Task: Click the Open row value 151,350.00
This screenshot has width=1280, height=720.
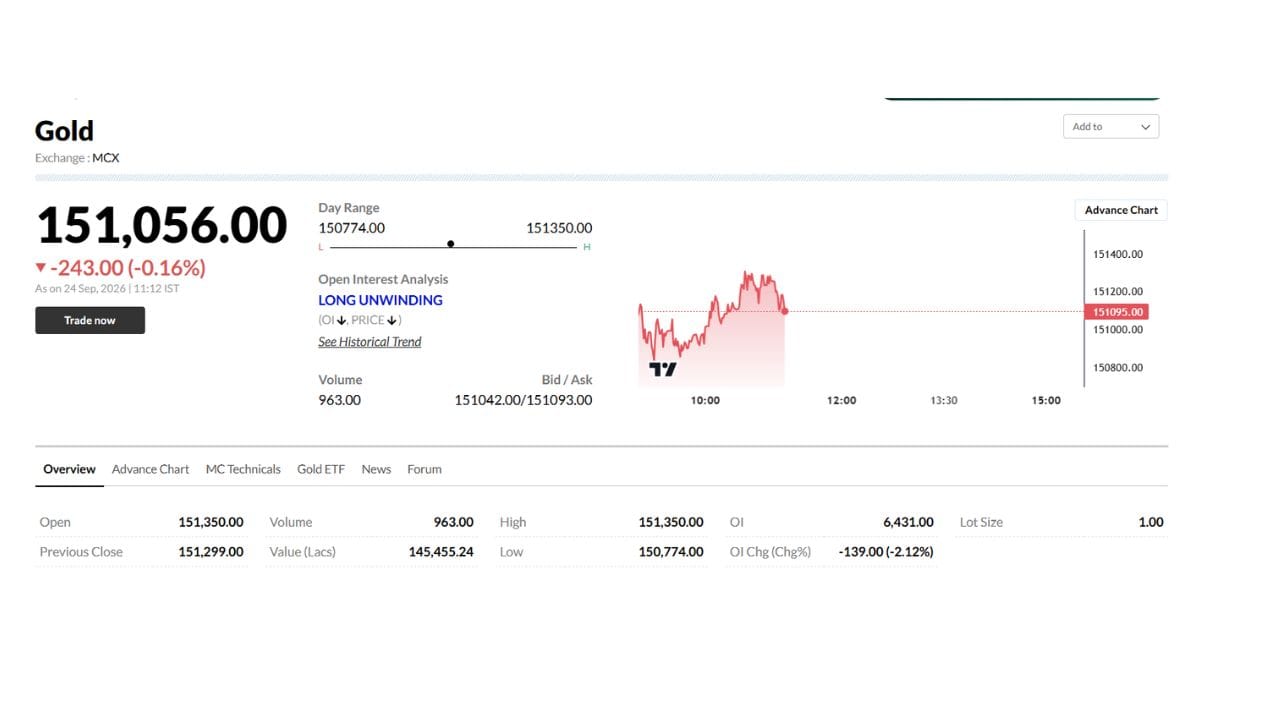Action: [211, 522]
